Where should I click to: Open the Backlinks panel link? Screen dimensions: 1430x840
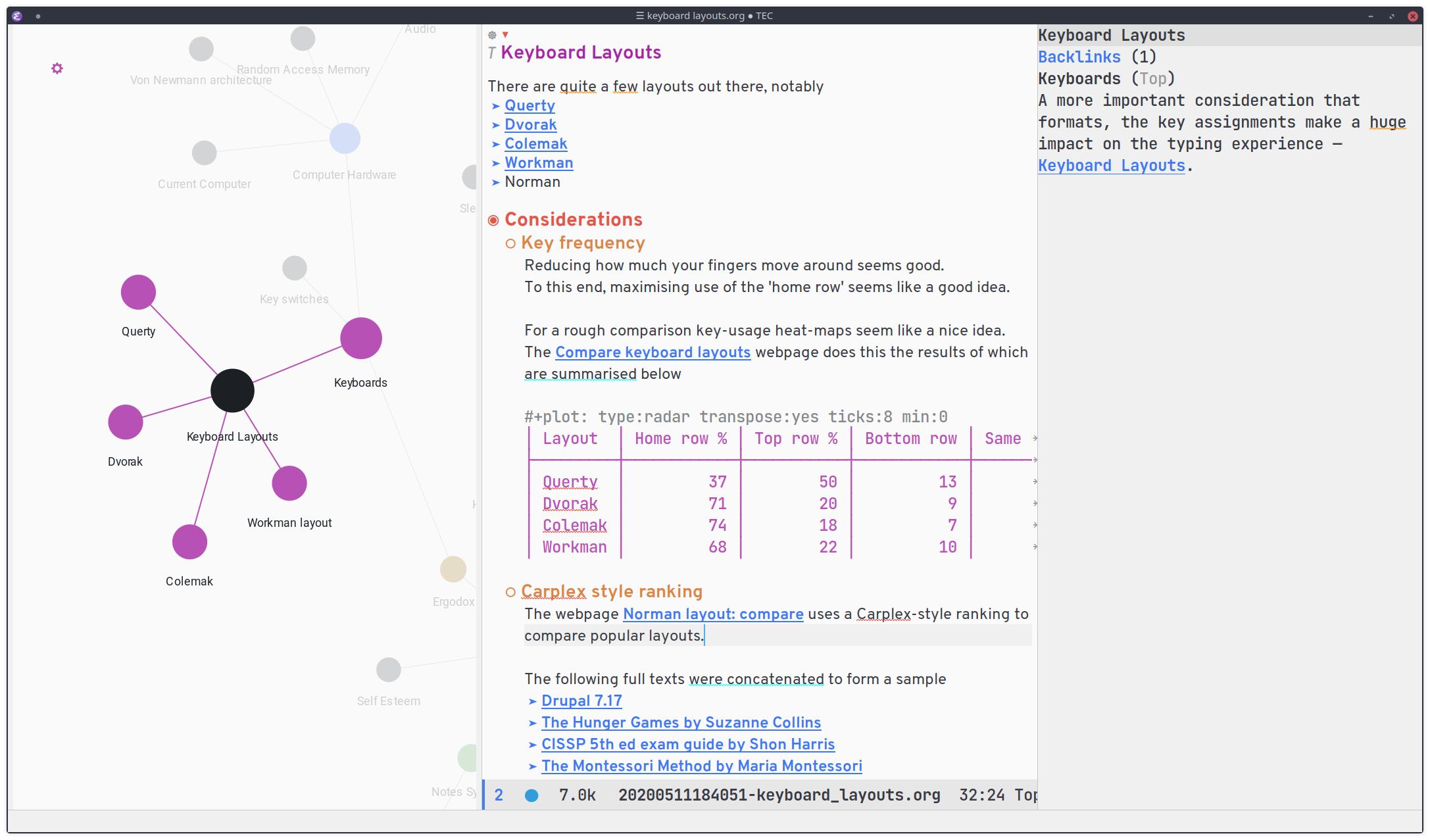coord(1078,56)
